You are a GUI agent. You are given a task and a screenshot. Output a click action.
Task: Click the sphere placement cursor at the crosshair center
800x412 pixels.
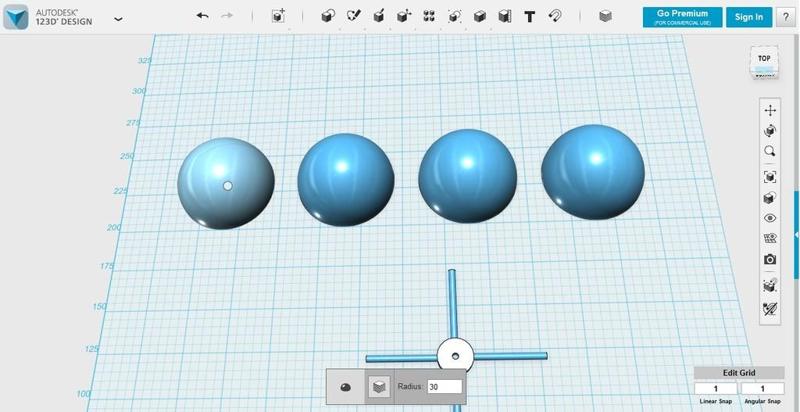[455, 356]
